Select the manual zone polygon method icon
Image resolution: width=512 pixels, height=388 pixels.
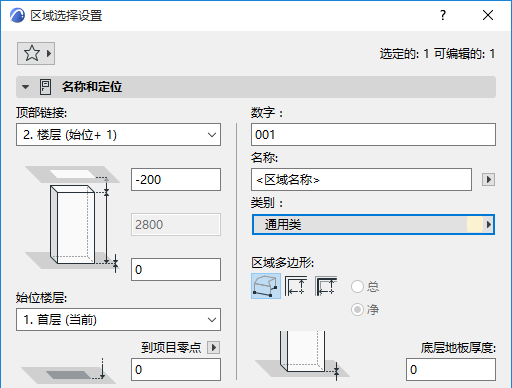(x=266, y=286)
